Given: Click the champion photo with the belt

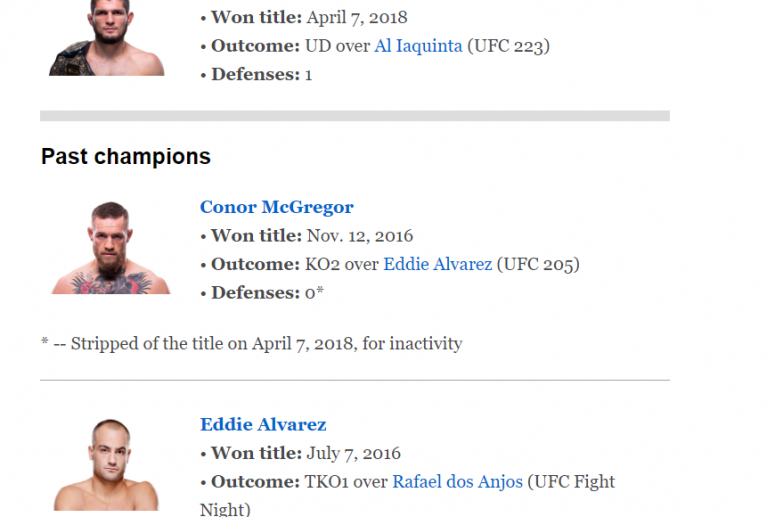Looking at the screenshot, I should tap(106, 38).
